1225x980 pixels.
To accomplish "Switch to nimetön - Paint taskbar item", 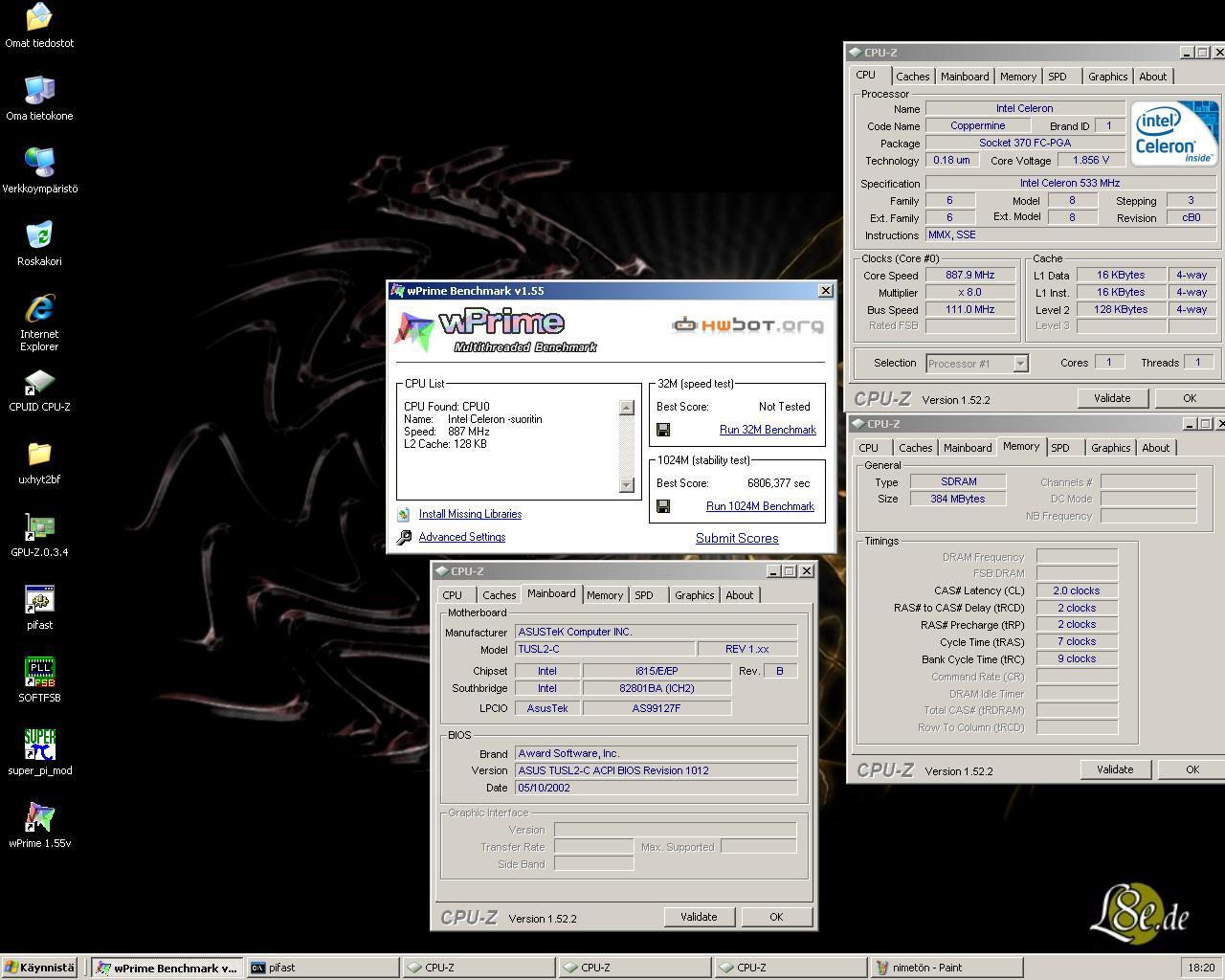I will [947, 968].
